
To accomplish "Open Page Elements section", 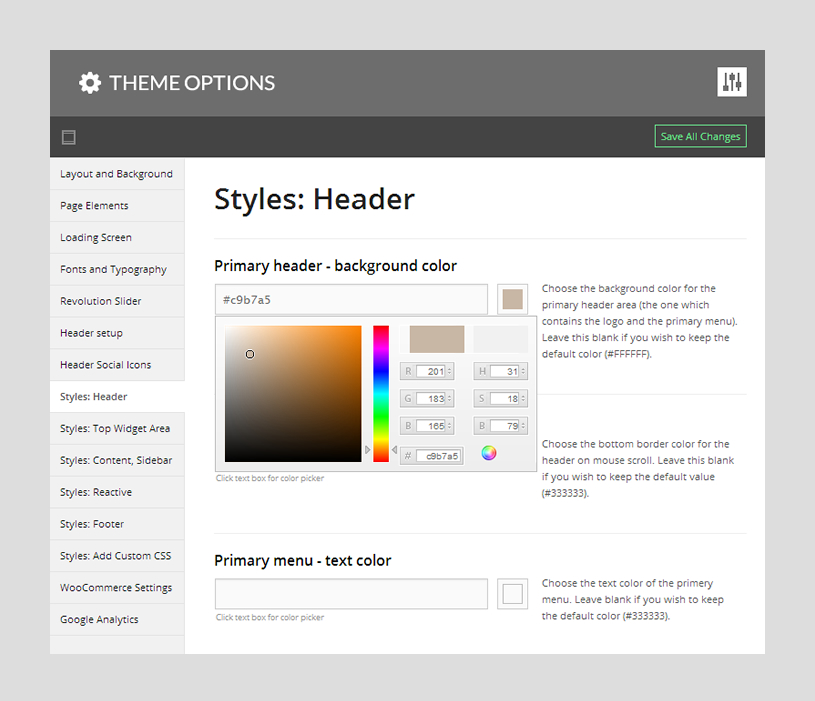I will pos(117,206).
